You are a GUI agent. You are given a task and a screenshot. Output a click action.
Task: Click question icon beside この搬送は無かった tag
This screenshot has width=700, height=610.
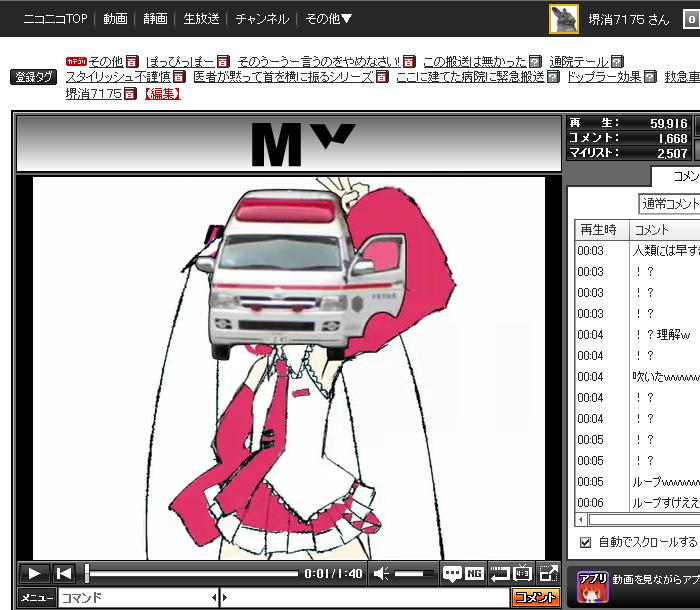coord(535,61)
